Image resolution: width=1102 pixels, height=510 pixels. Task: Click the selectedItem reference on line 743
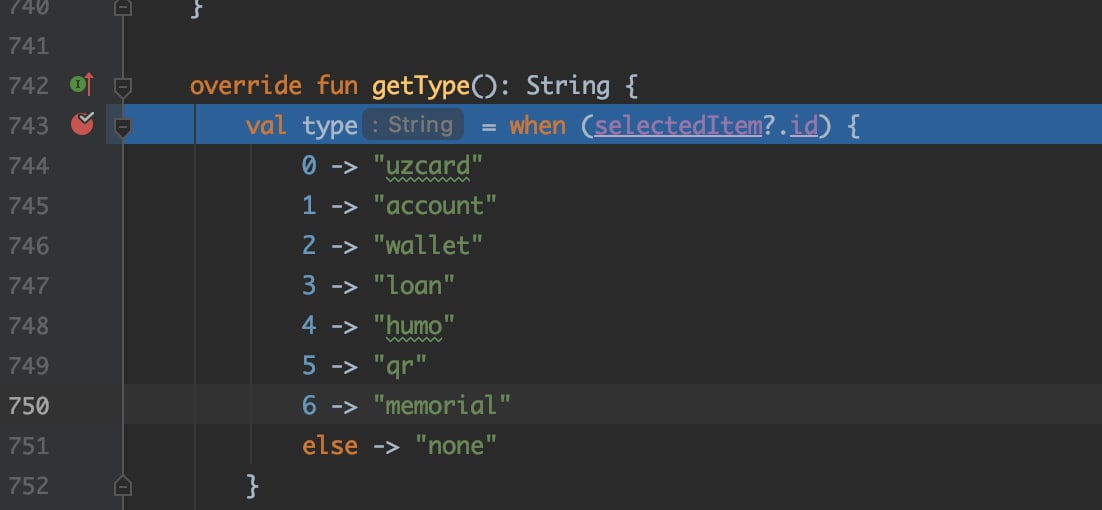678,126
